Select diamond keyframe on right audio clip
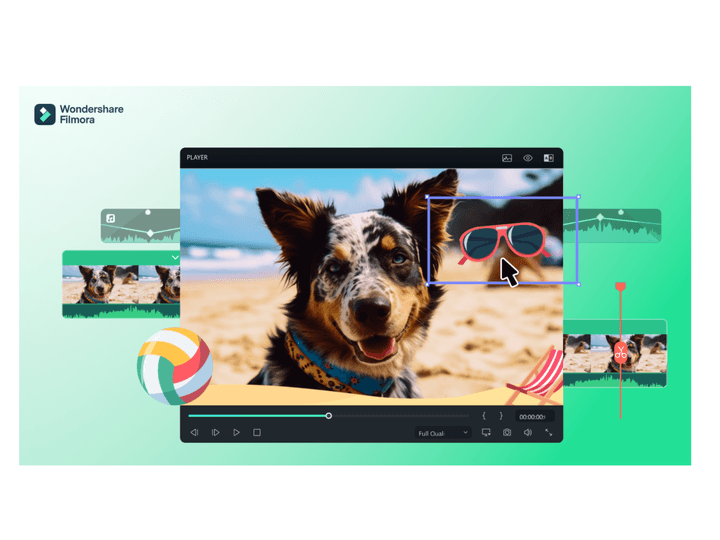The height and width of the screenshot is (540, 720). (x=600, y=217)
